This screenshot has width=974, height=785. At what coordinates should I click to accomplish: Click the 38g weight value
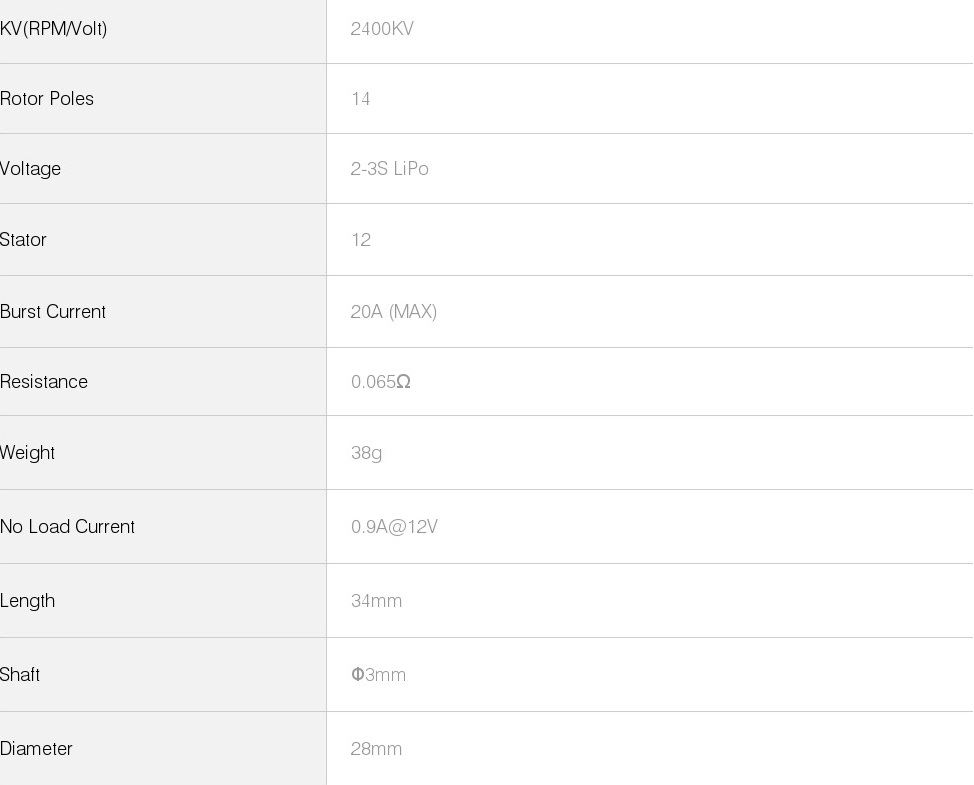(x=367, y=453)
